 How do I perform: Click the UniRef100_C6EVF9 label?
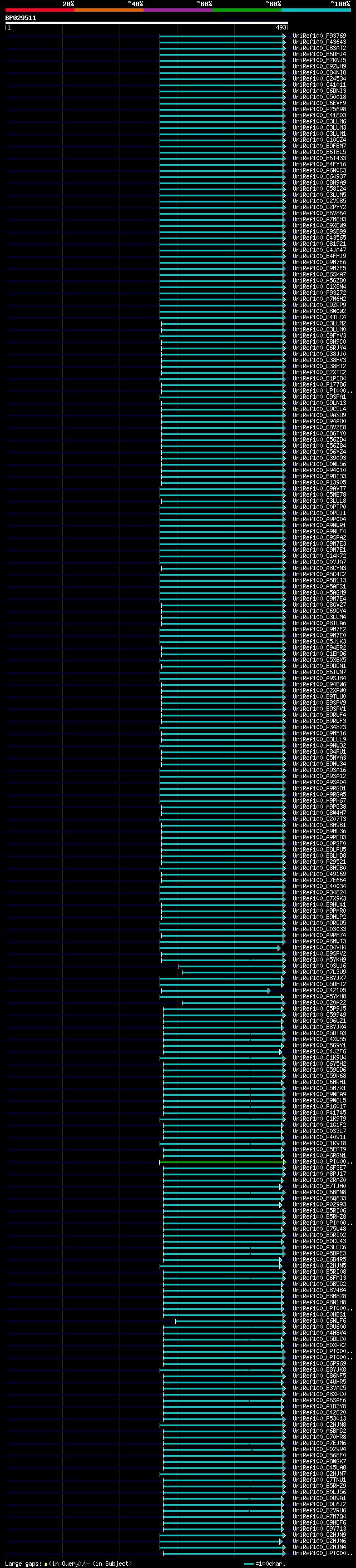319,103
